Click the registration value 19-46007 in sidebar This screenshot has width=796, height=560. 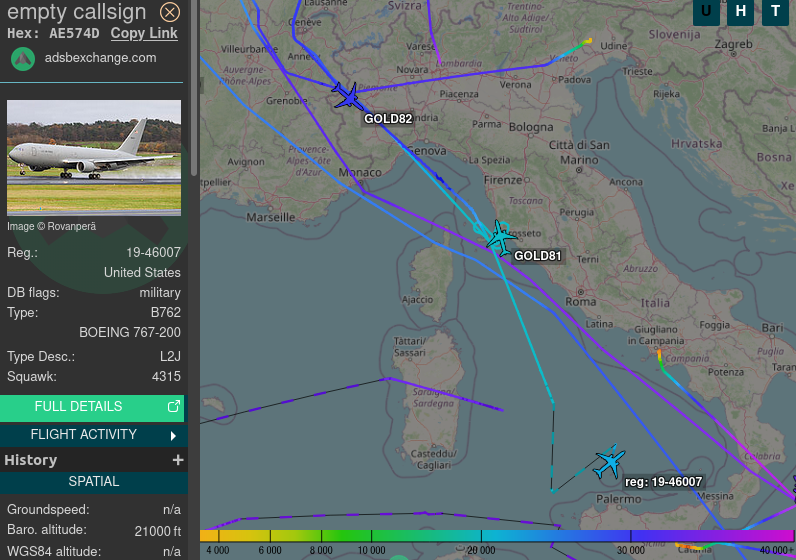[153, 252]
